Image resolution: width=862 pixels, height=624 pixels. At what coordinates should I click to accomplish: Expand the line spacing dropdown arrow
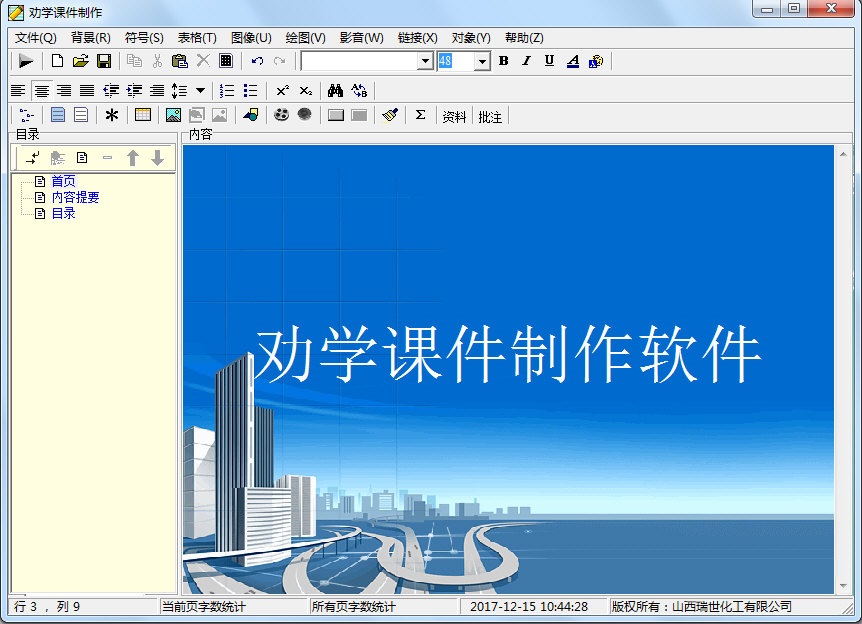click(200, 89)
